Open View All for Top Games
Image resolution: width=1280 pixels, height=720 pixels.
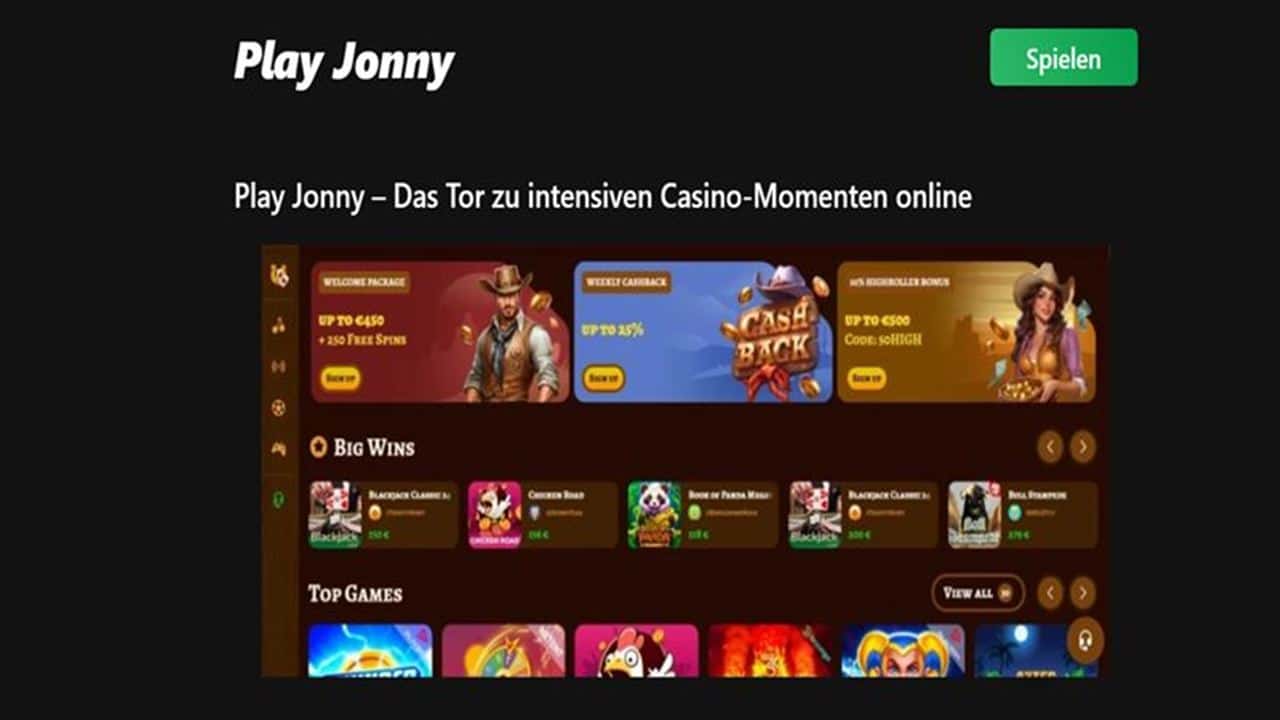[x=978, y=593]
